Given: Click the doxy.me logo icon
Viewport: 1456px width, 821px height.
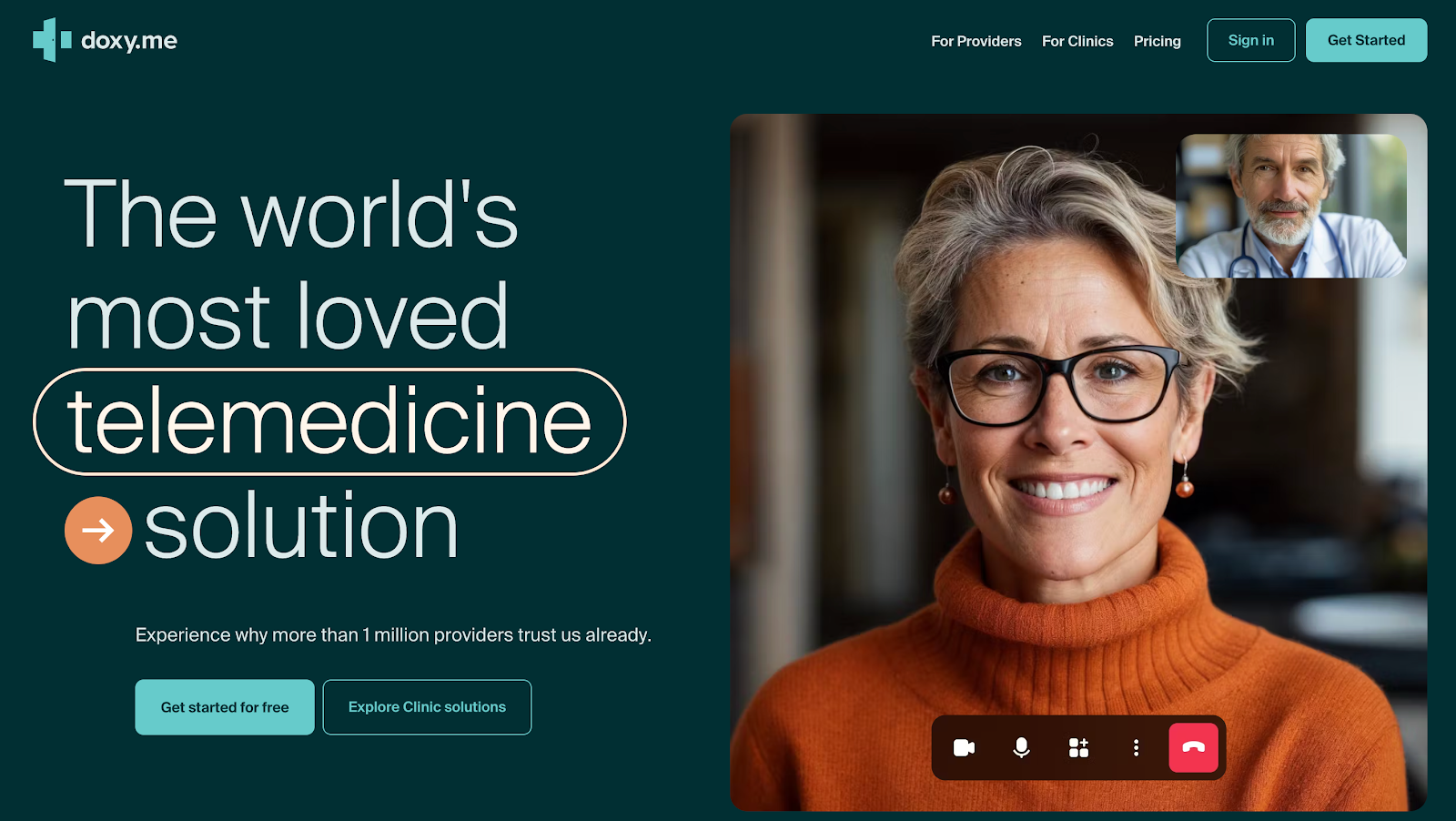Looking at the screenshot, I should [52, 40].
